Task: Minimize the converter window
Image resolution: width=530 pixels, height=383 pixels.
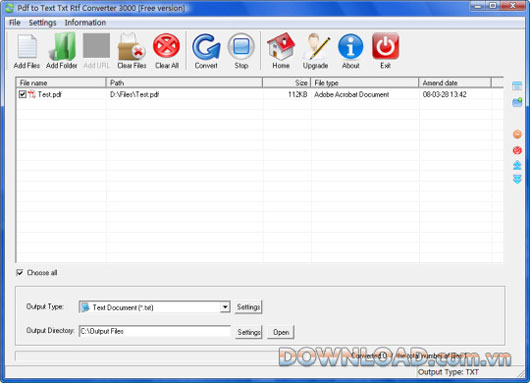Action: 478,5
